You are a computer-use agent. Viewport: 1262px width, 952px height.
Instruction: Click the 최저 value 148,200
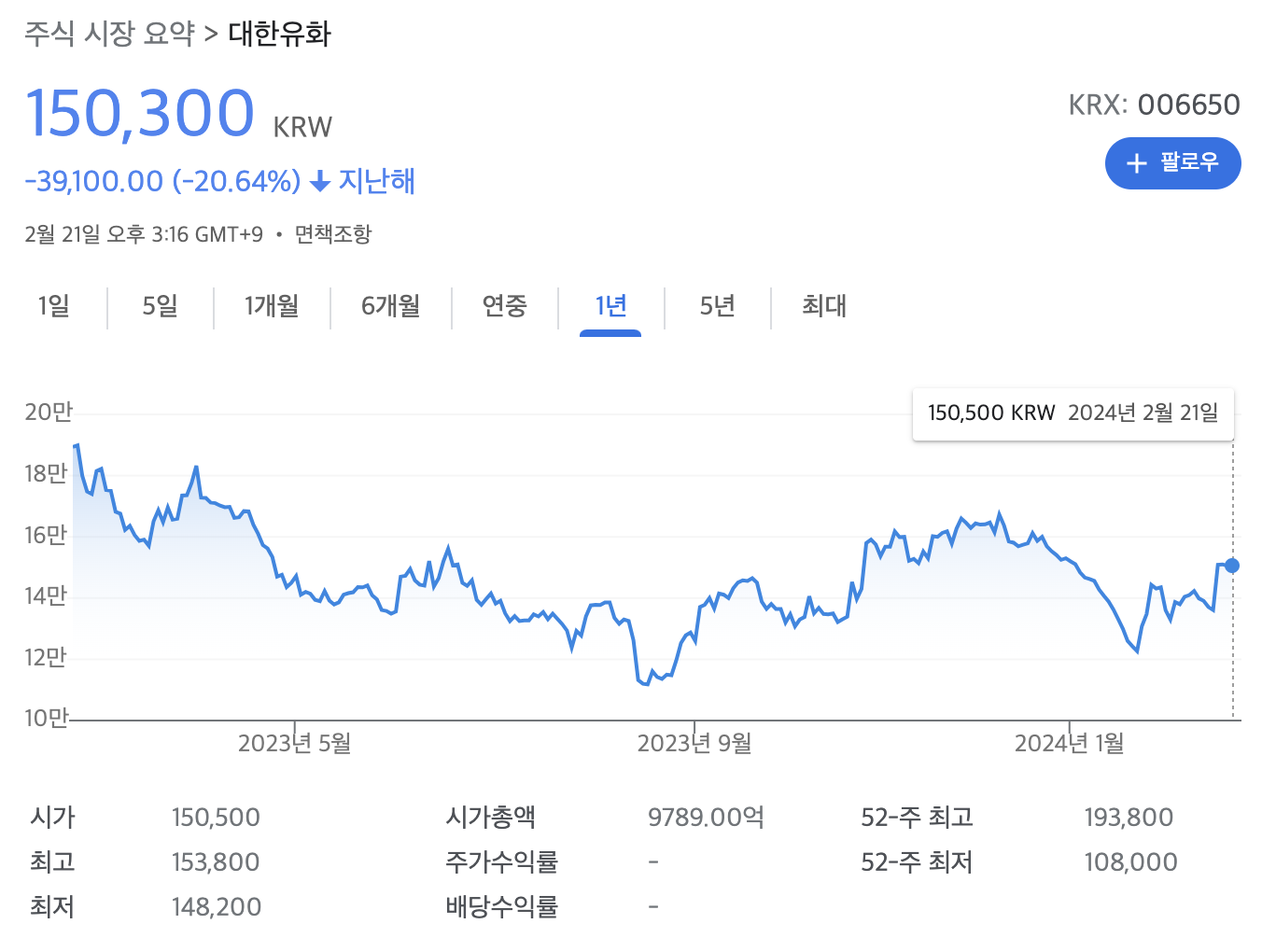217,907
